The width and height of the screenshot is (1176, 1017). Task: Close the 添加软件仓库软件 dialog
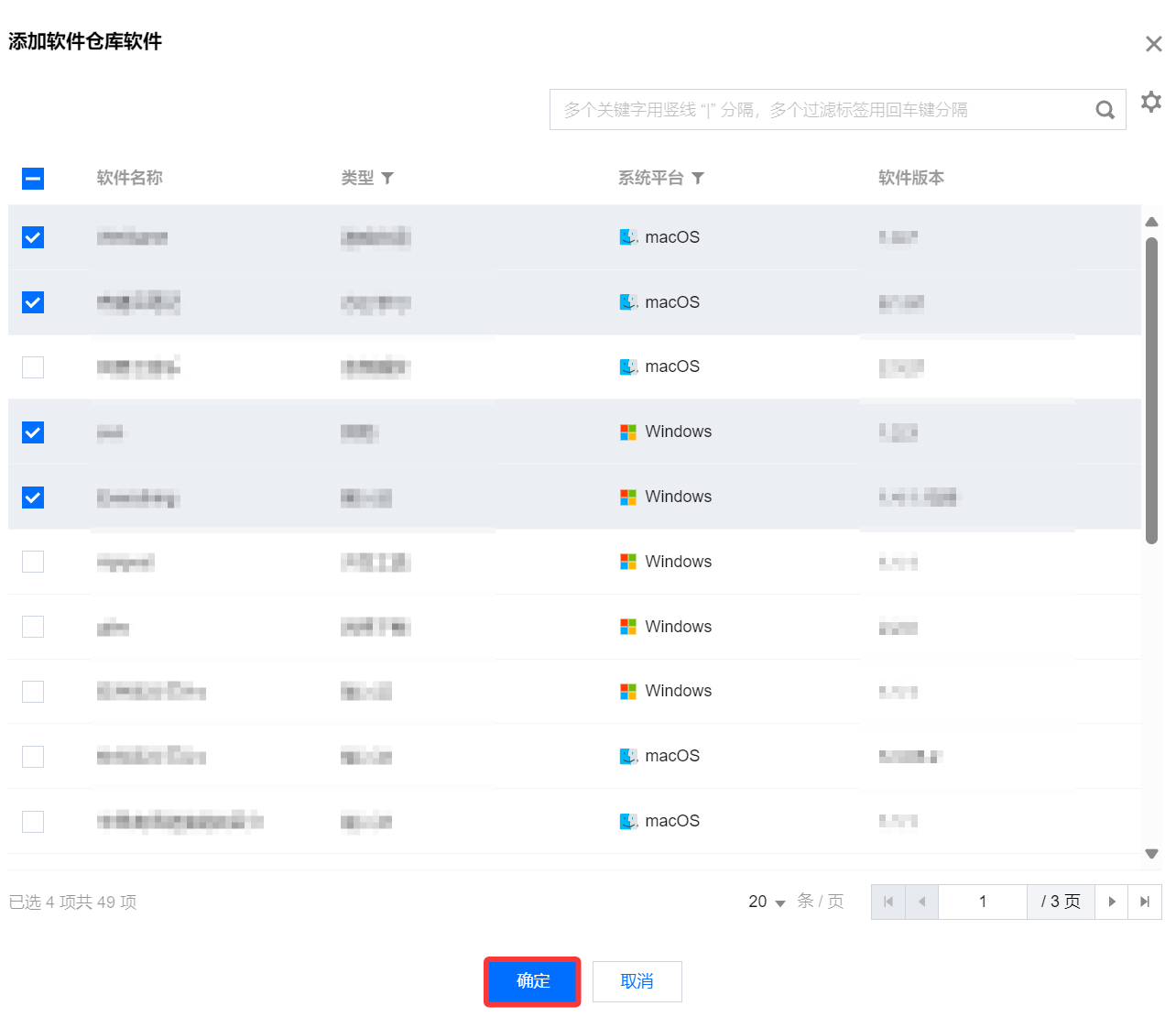click(x=1153, y=44)
